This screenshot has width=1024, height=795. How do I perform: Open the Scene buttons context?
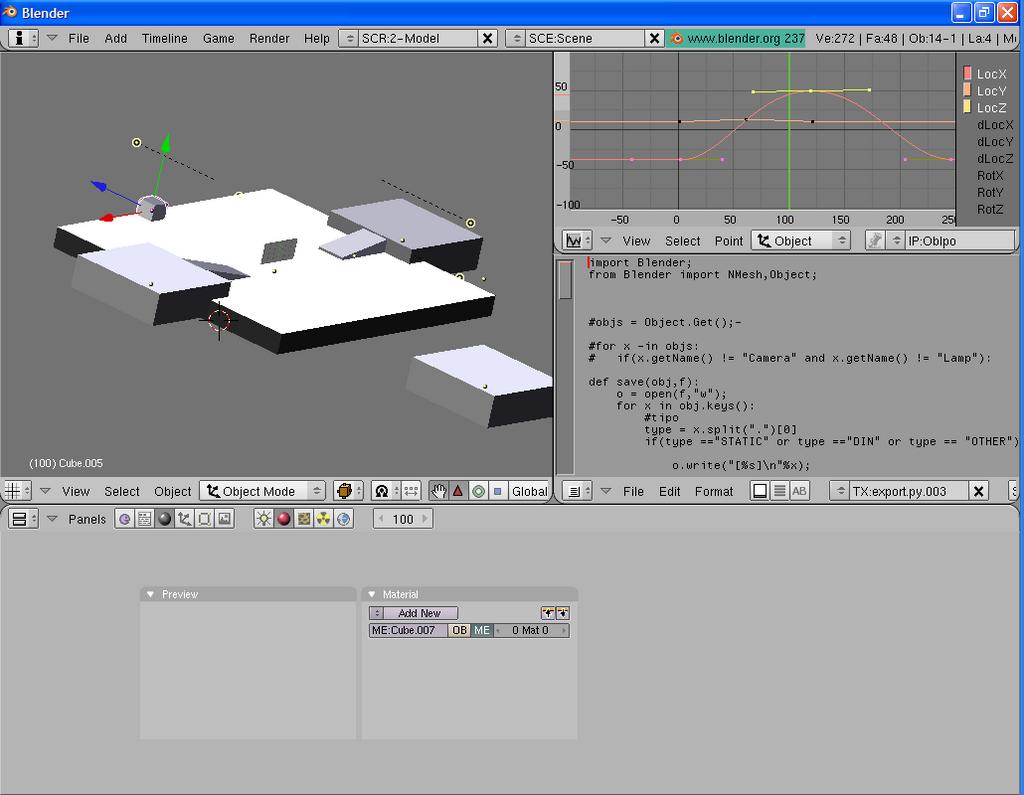[225, 519]
